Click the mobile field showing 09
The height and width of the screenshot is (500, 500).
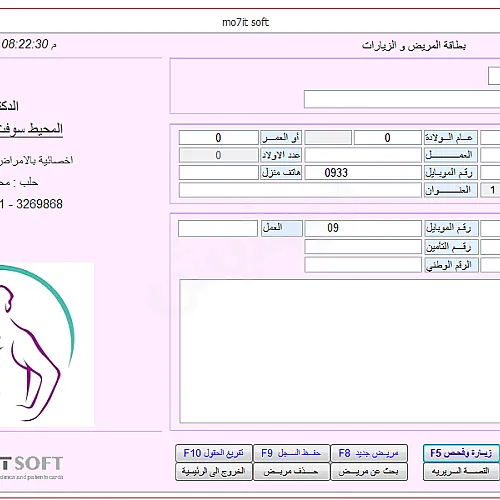[363, 228]
